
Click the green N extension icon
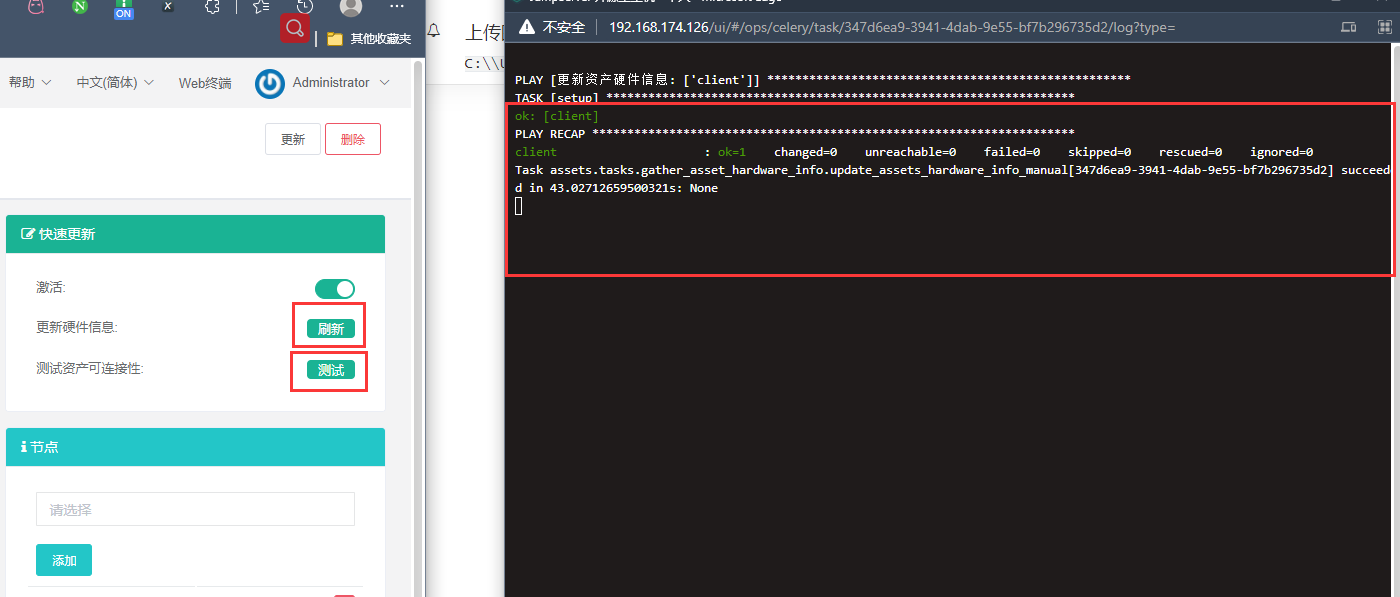pos(80,6)
